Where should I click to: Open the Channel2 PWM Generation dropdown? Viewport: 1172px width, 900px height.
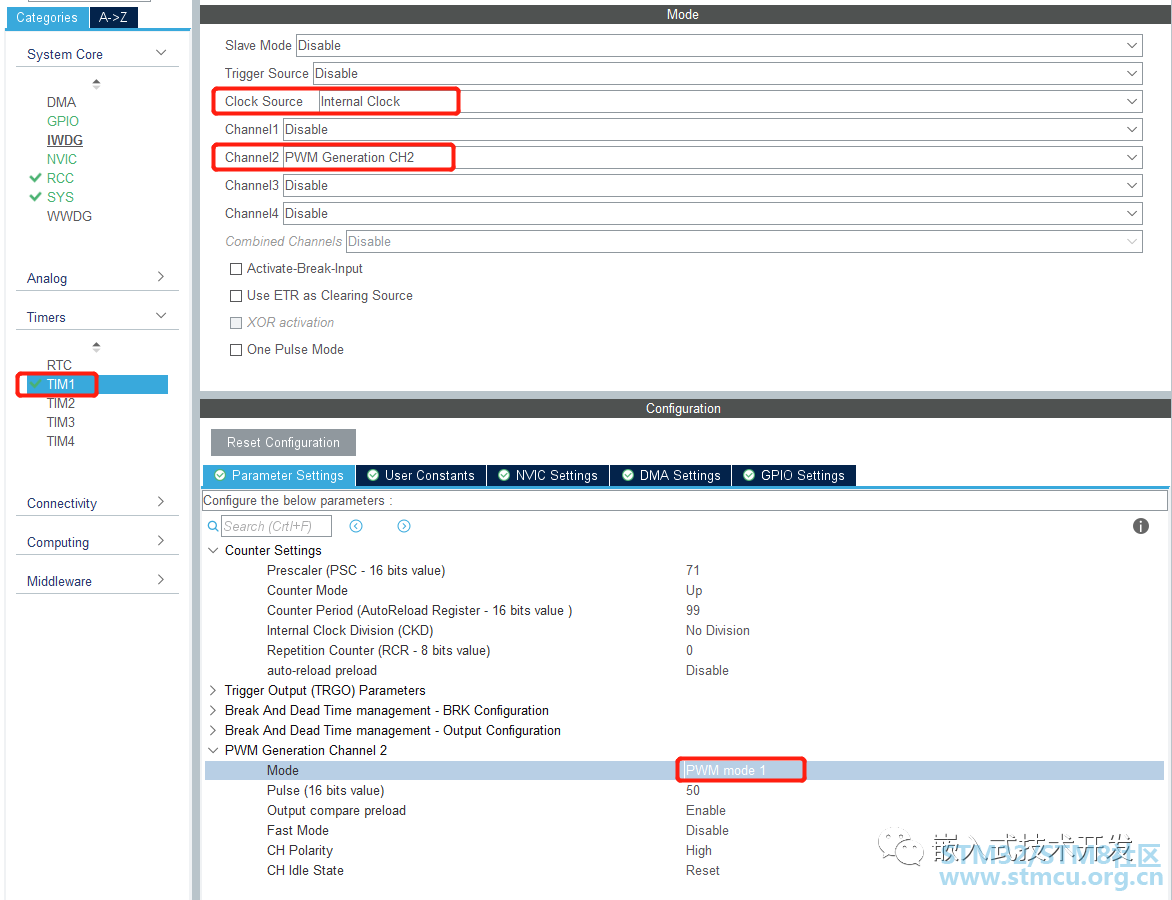[712, 157]
